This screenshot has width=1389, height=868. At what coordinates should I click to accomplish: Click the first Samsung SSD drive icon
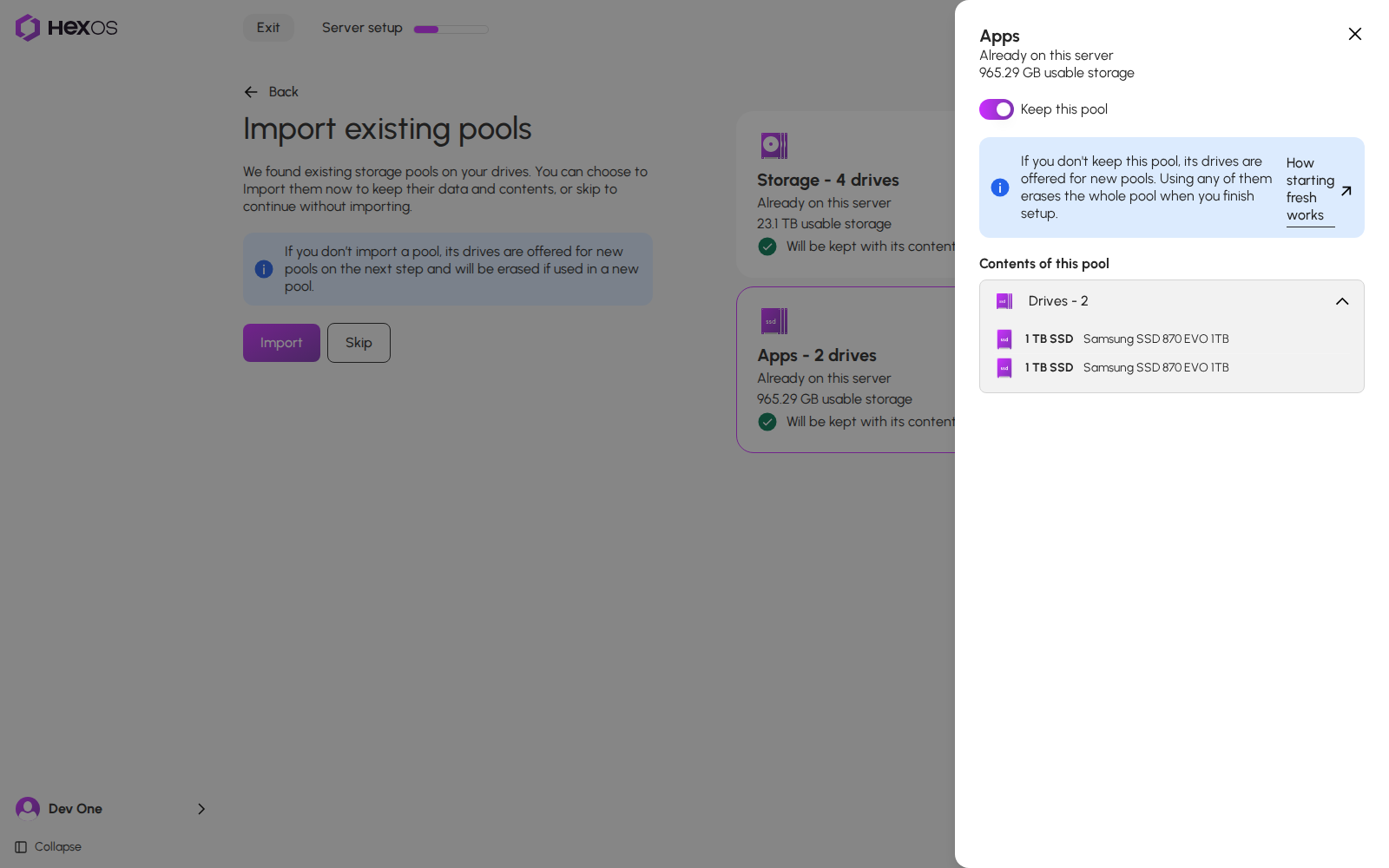coord(1004,339)
